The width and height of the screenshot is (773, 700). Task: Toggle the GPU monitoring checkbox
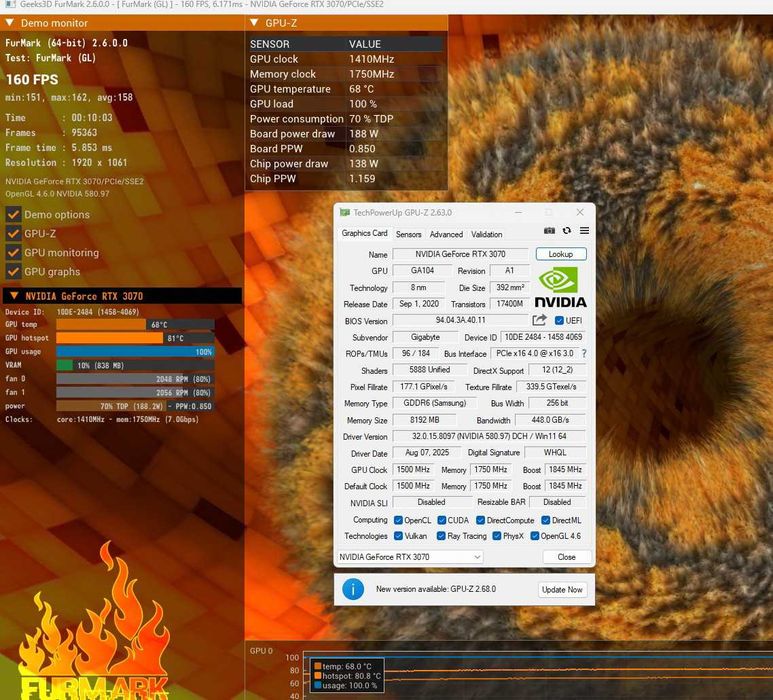tap(13, 252)
